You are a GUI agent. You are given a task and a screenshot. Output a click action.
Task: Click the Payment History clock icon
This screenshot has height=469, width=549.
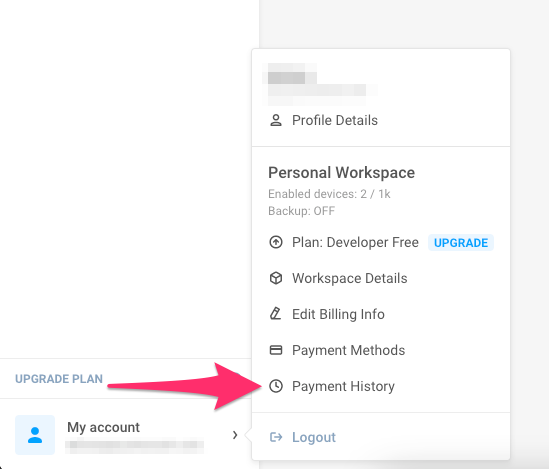tap(276, 386)
